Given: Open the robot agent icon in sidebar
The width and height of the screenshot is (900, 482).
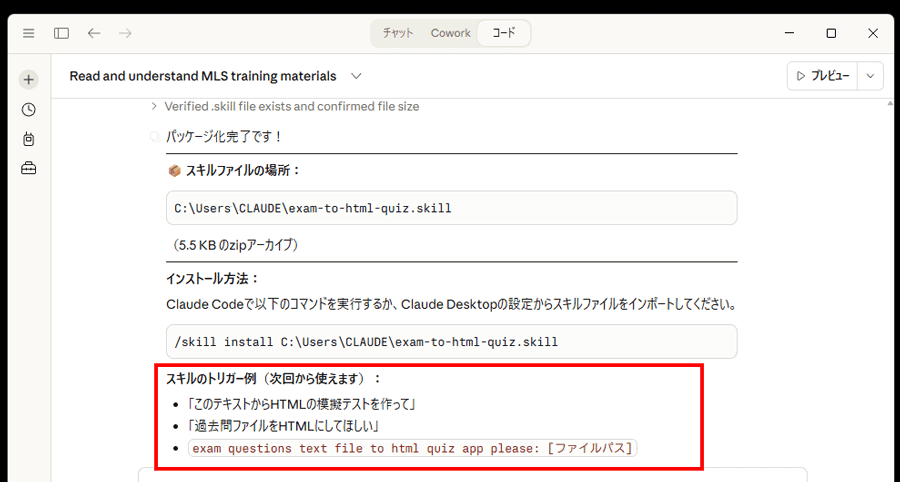Looking at the screenshot, I should pos(29,139).
